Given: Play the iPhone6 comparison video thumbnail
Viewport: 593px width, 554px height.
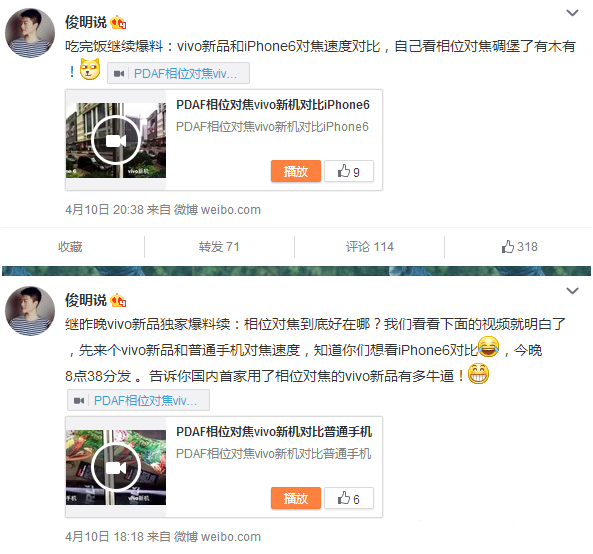Looking at the screenshot, I should (116, 140).
